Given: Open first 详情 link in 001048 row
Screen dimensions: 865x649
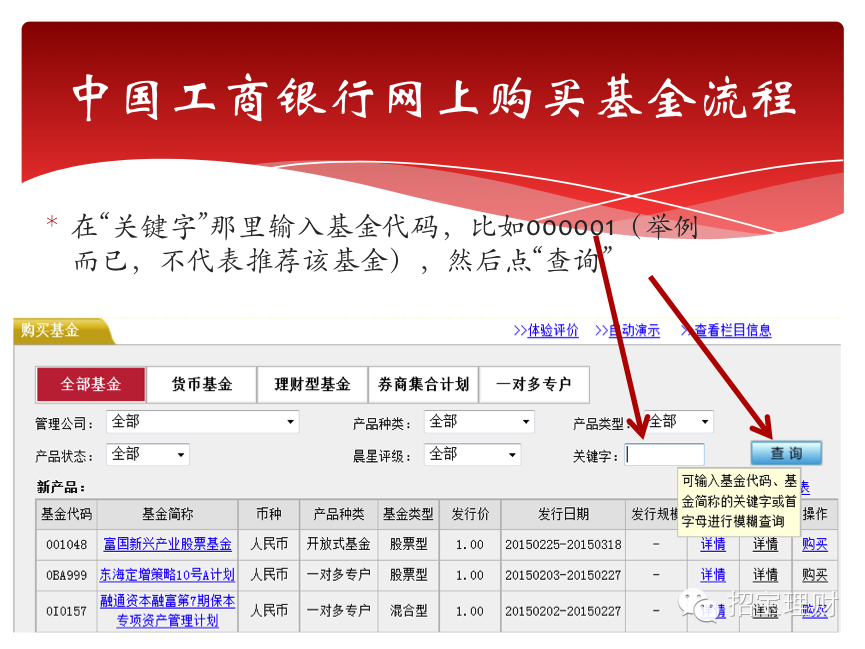Looking at the screenshot, I should (713, 544).
